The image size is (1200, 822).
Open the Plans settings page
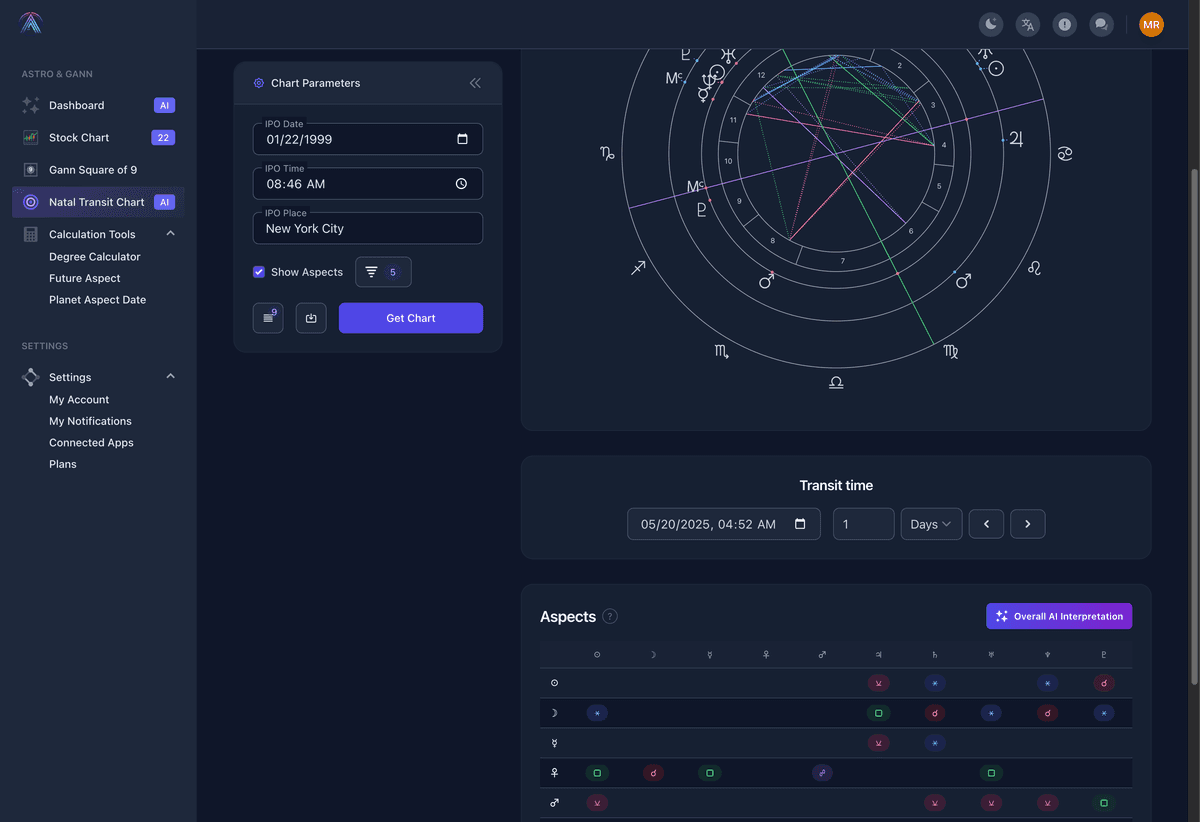[63, 463]
